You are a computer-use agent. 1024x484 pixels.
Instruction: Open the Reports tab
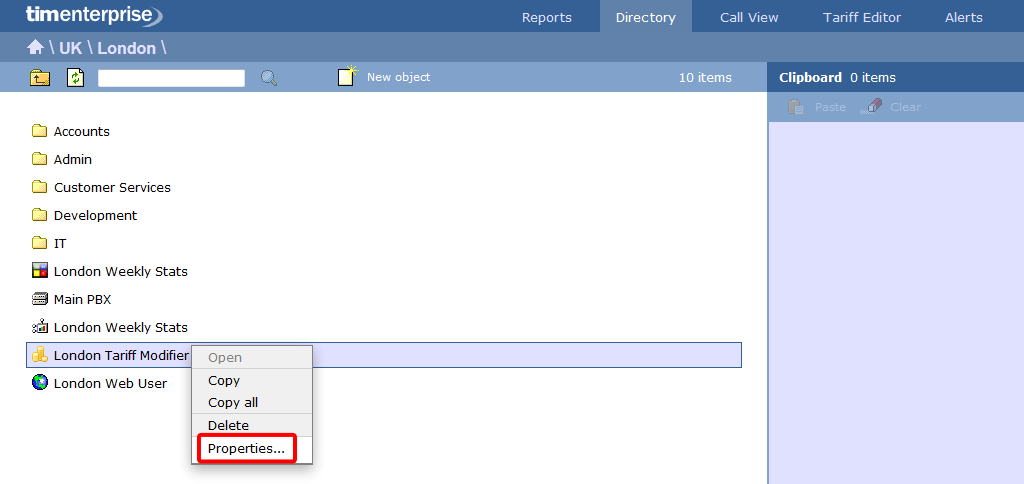point(547,17)
